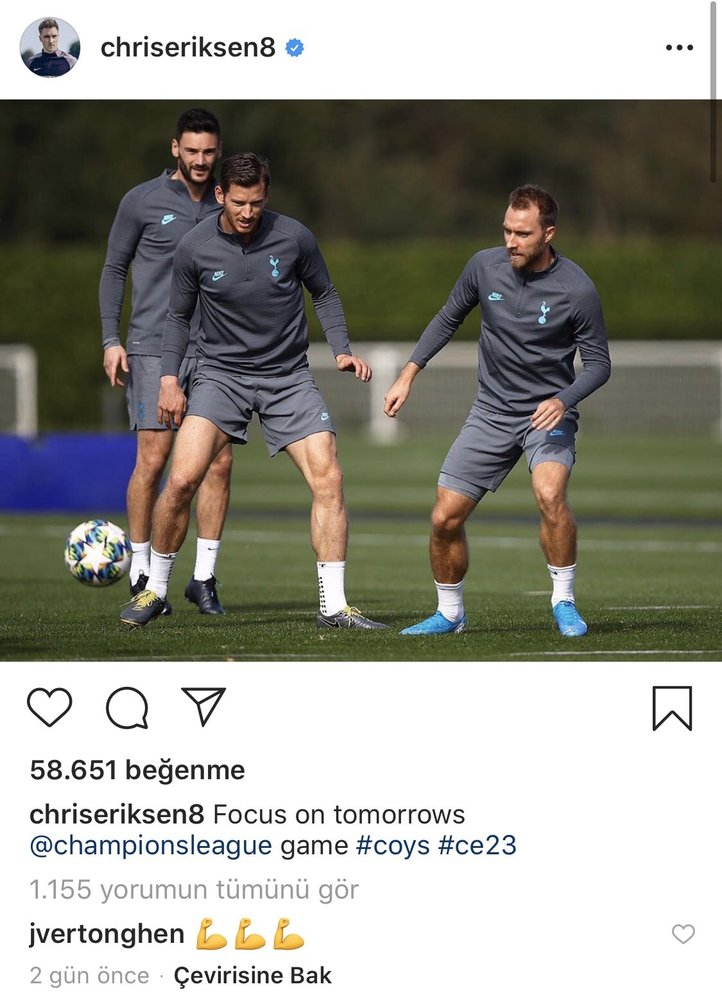Click the blue verified badge
The height and width of the screenshot is (1000, 722).
click(x=294, y=48)
